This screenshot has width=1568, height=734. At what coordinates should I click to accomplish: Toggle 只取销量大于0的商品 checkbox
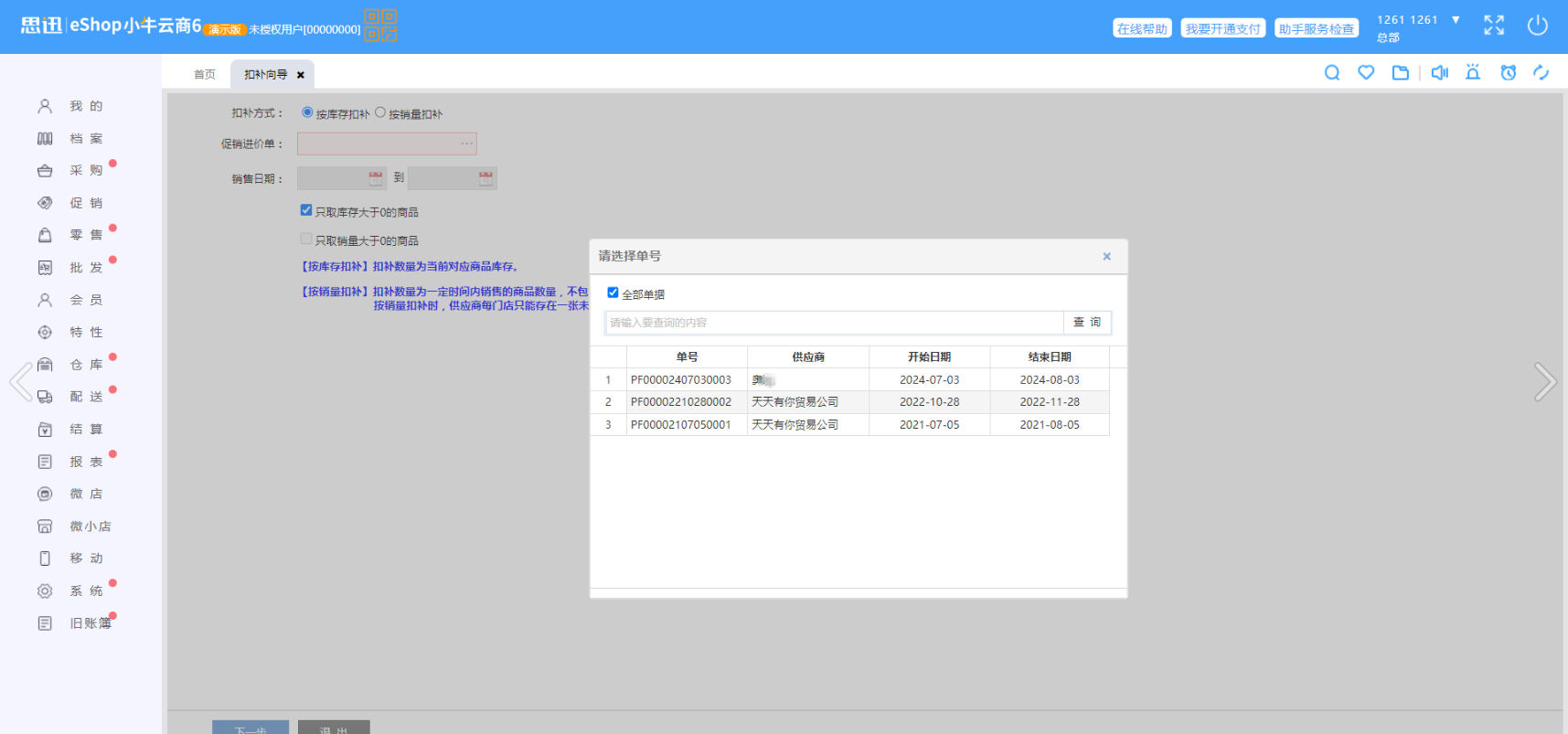[306, 239]
